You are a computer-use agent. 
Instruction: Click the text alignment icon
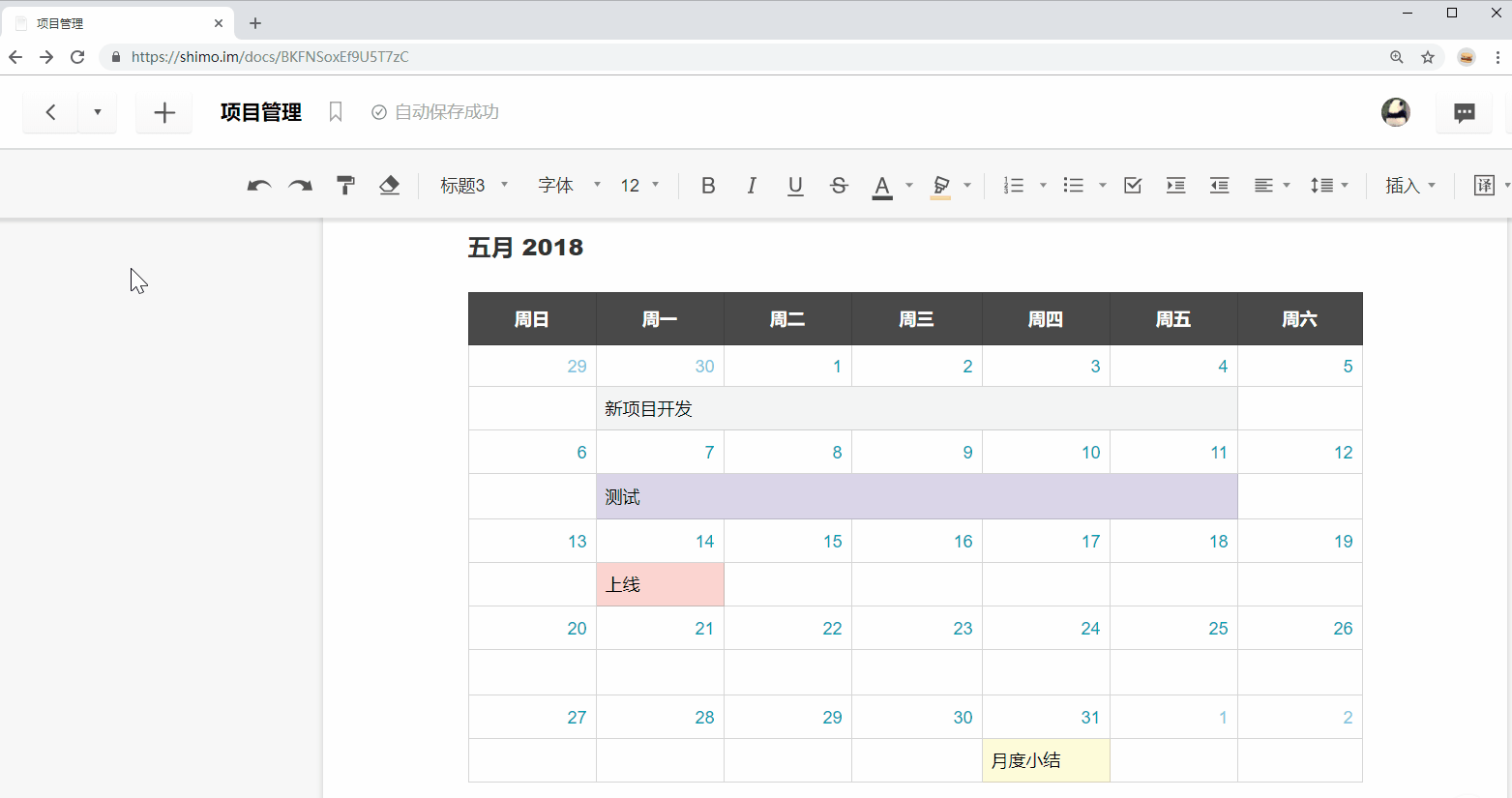coord(1263,186)
